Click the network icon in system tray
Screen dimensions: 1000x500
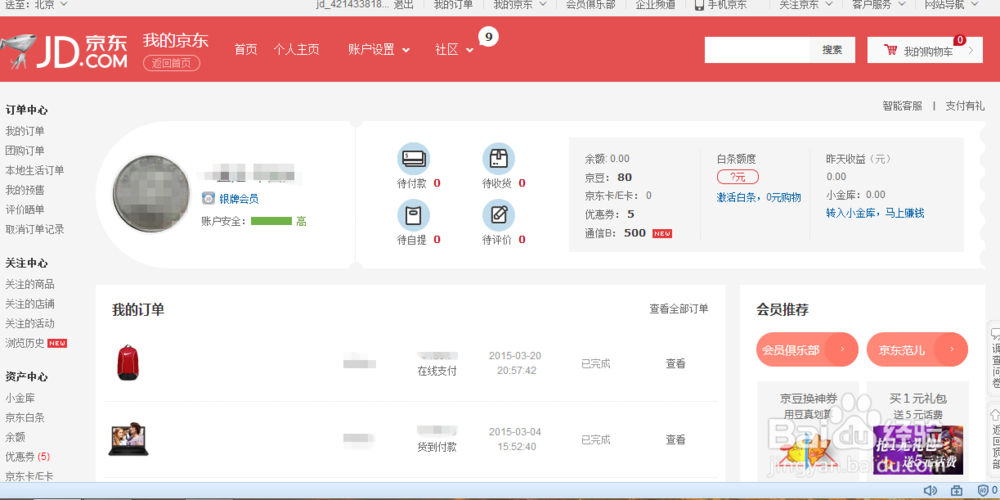(956, 490)
